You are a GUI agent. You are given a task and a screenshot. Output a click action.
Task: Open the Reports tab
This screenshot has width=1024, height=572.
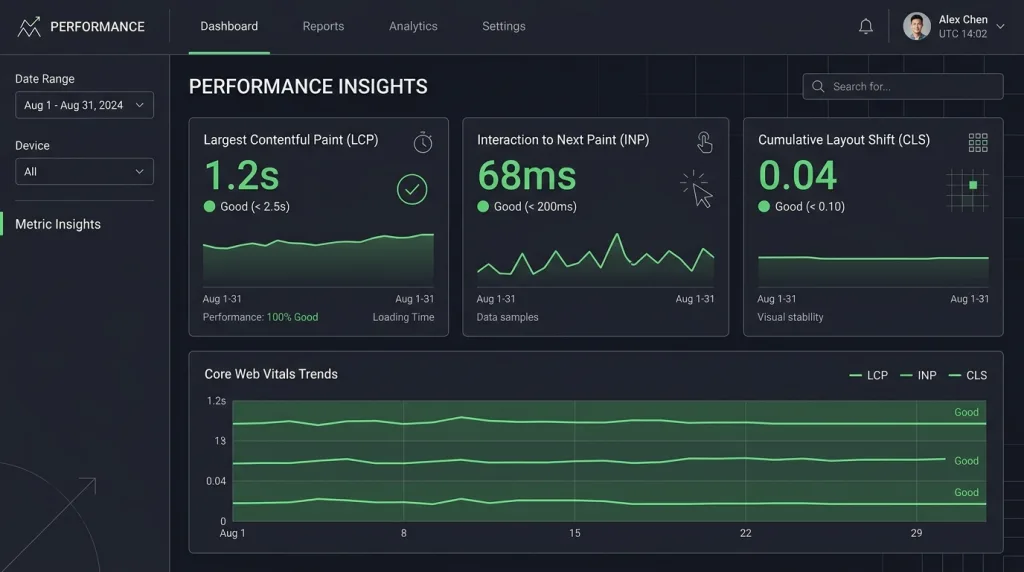(x=323, y=26)
